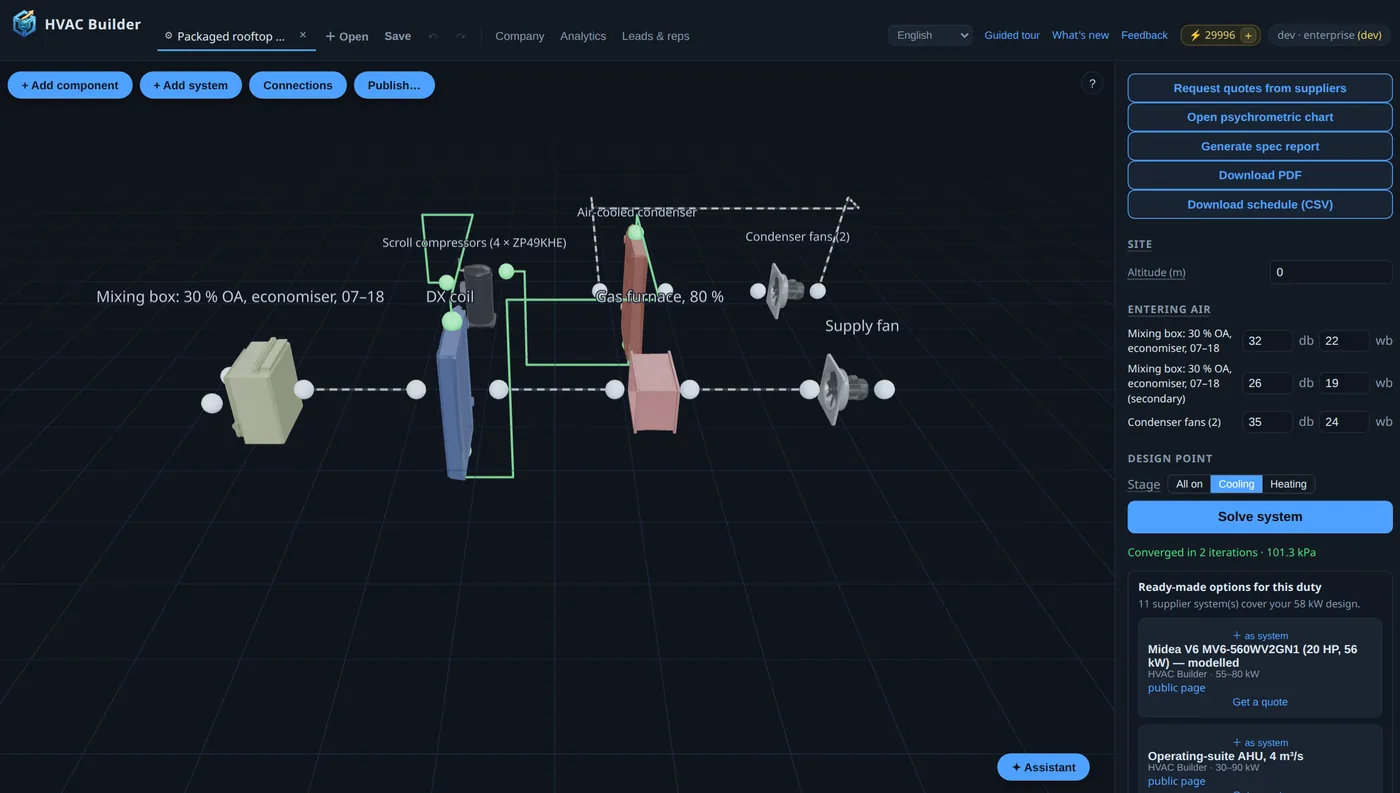Viewport: 1400px width, 793px height.
Task: Request quotes from suppliers
Action: coord(1260,88)
